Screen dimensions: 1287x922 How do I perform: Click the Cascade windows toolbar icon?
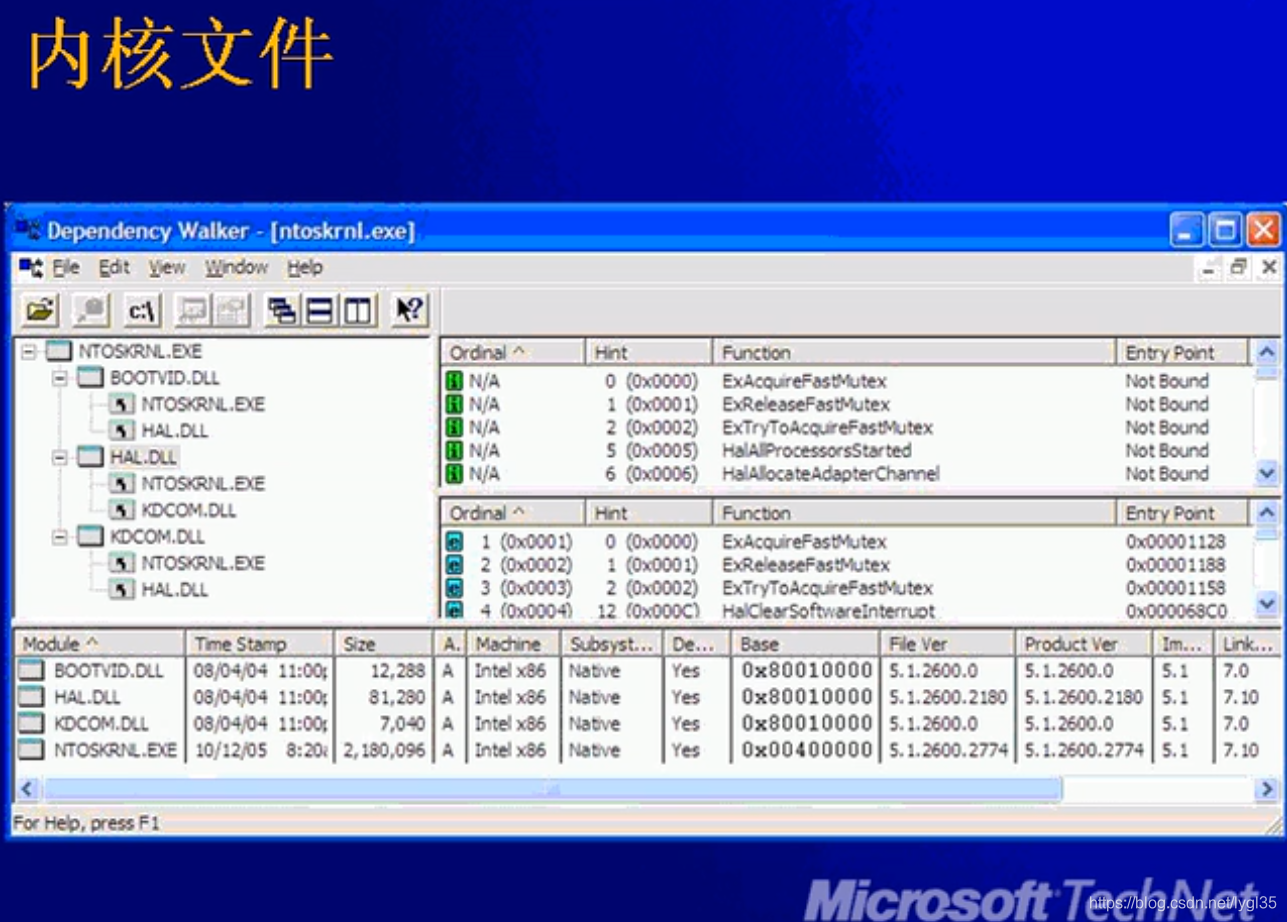[283, 311]
